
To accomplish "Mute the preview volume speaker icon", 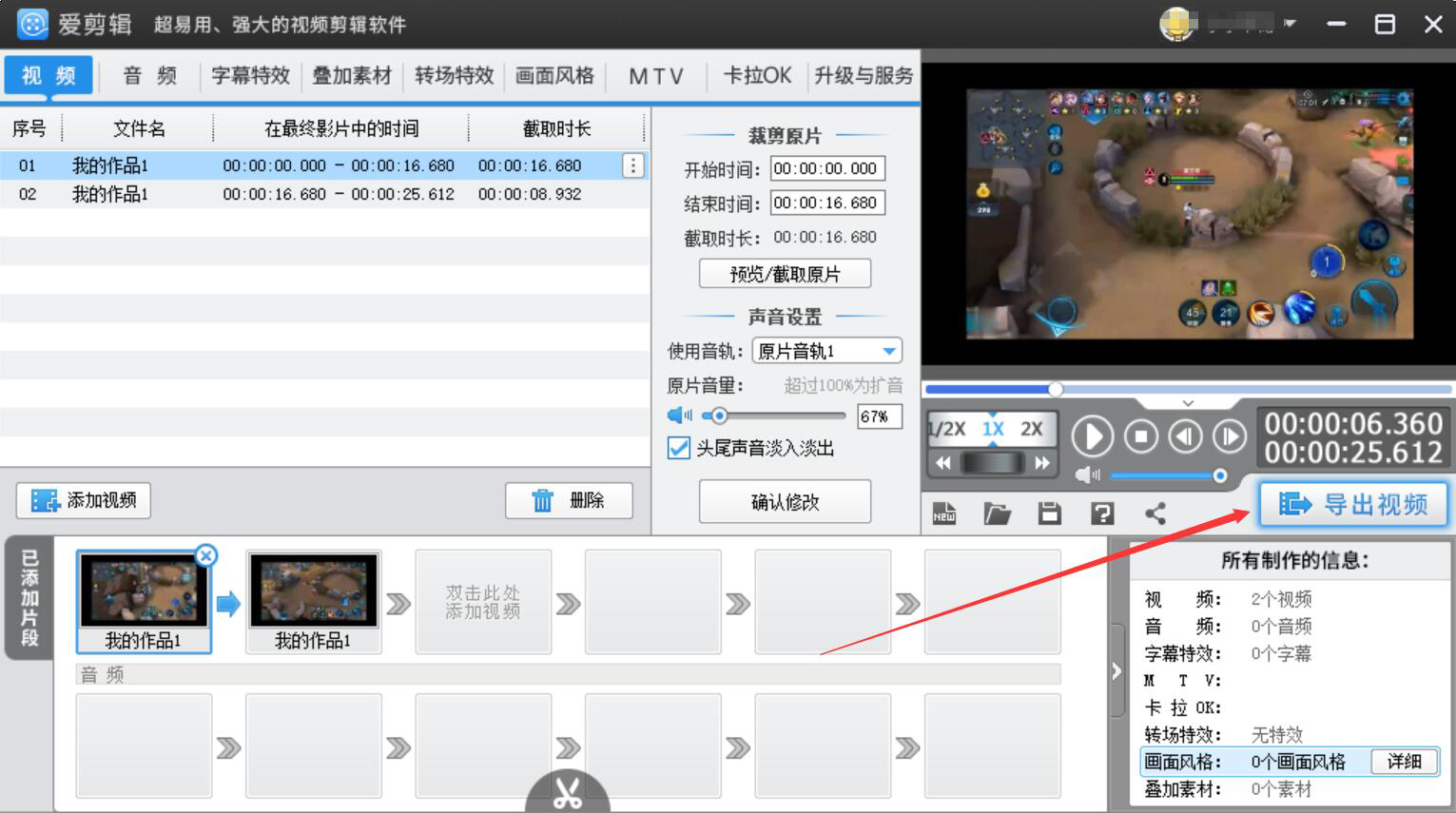I will (x=1087, y=474).
